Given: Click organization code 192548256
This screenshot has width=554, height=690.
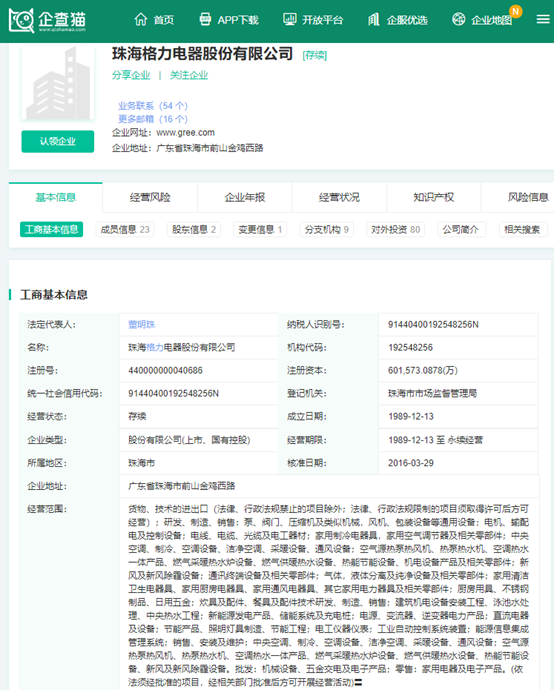Looking at the screenshot, I should coord(411,347).
